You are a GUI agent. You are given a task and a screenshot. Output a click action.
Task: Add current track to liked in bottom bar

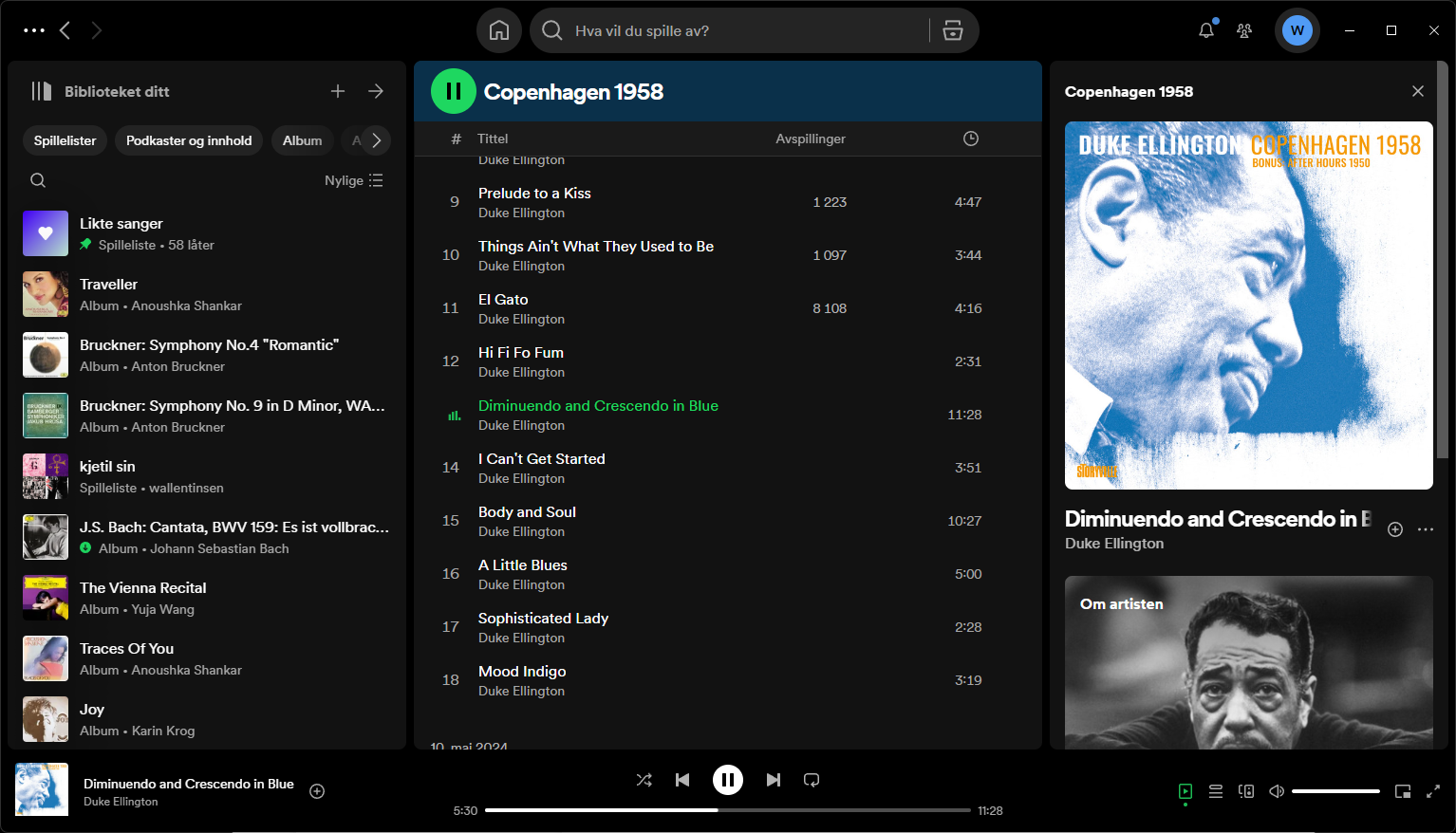click(317, 791)
